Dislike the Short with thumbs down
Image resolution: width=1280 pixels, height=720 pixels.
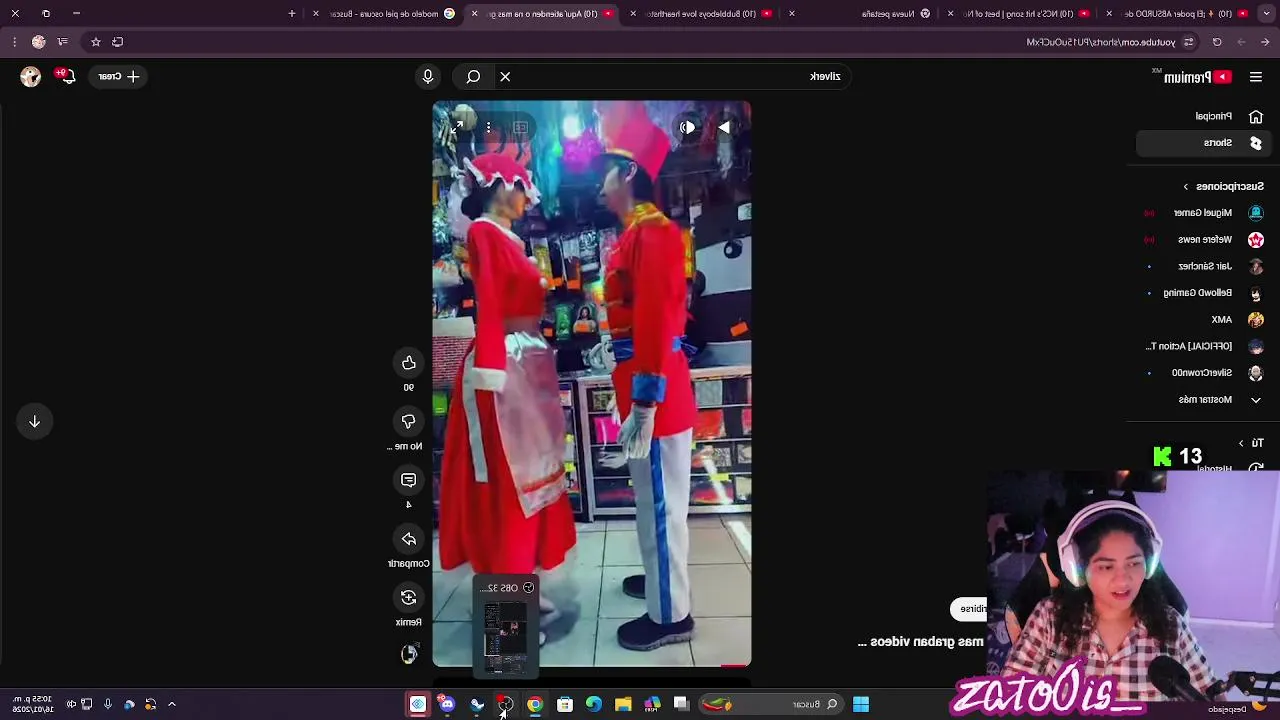coord(409,421)
